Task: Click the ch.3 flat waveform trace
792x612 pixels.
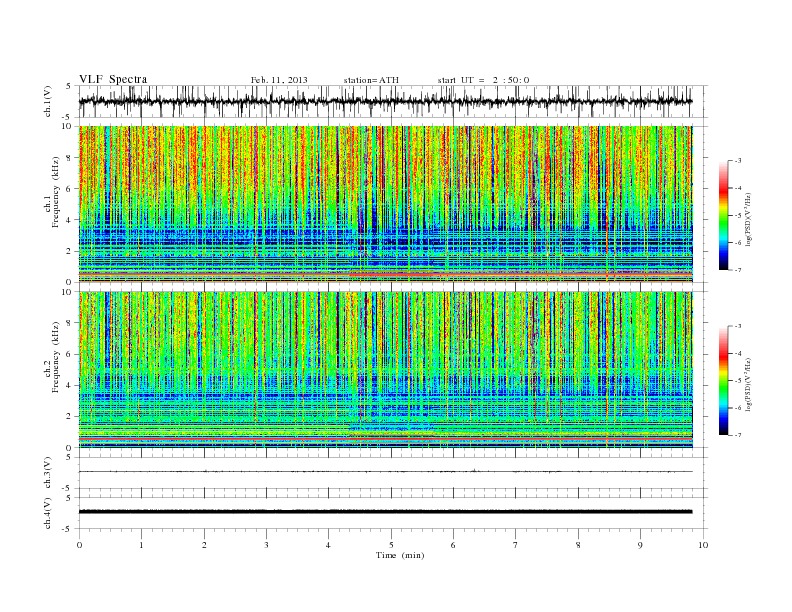Action: click(x=386, y=472)
